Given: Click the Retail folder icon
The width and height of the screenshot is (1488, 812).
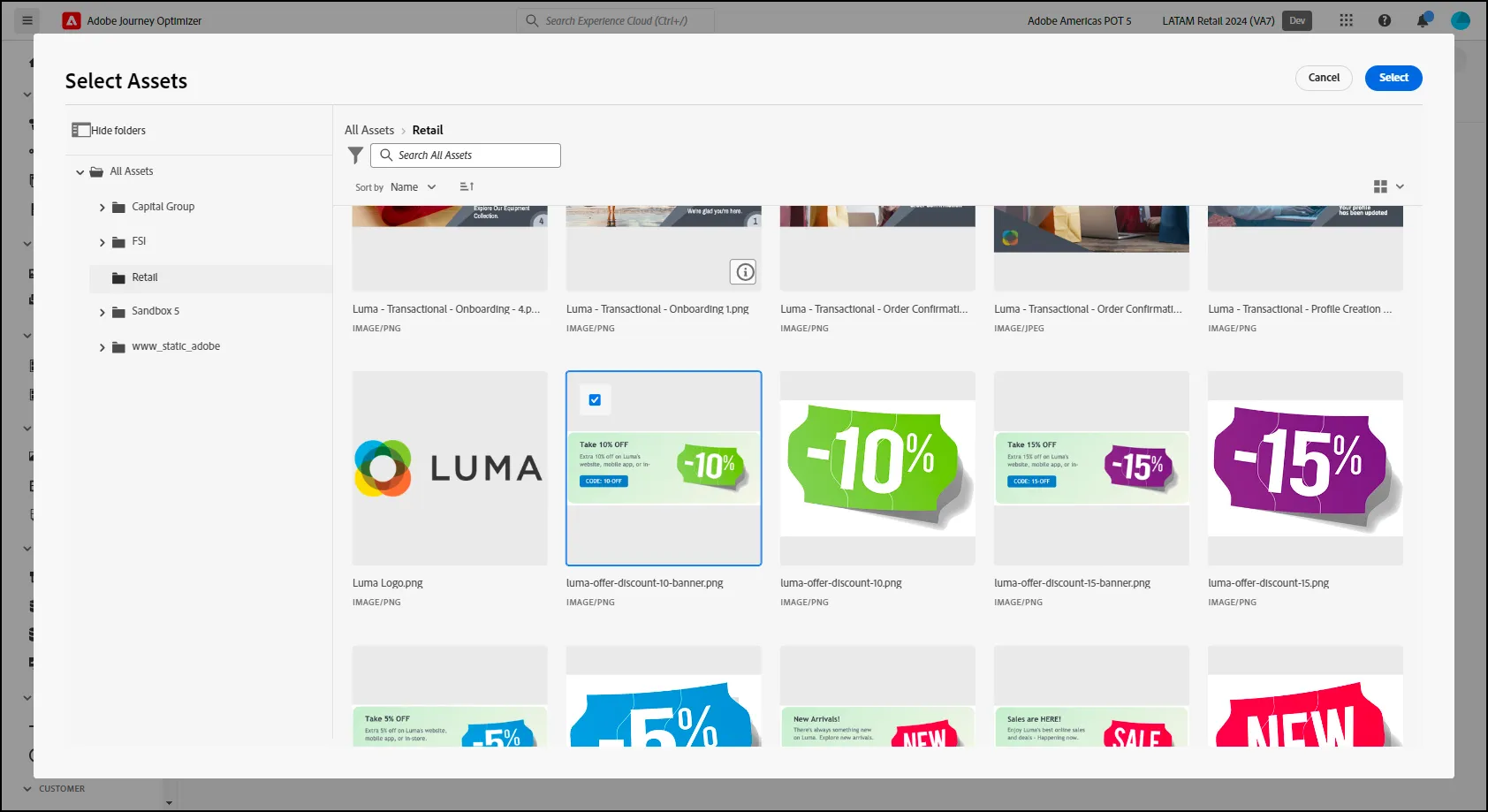Looking at the screenshot, I should tap(118, 277).
